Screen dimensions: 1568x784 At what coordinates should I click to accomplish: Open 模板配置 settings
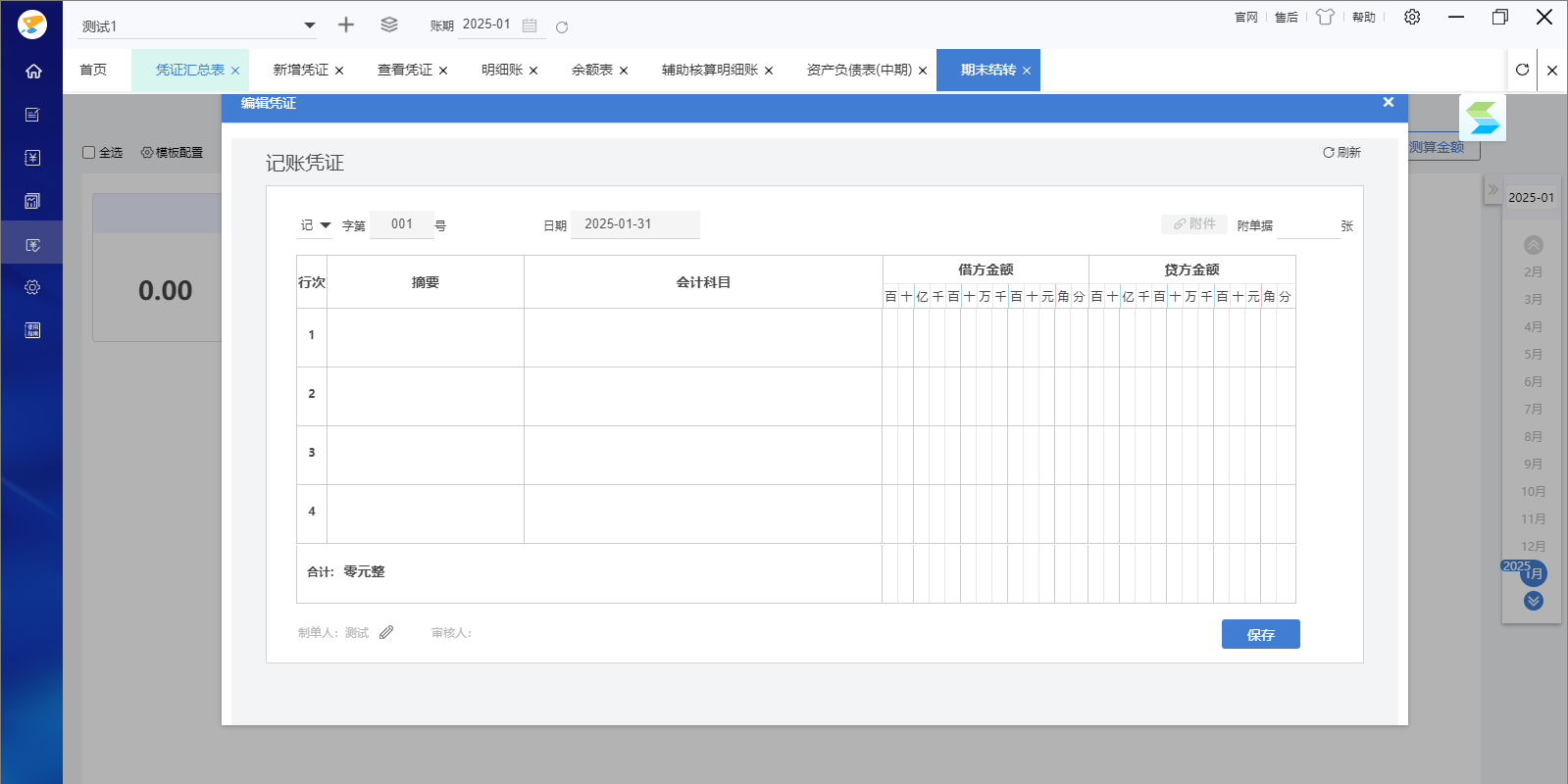(x=173, y=152)
